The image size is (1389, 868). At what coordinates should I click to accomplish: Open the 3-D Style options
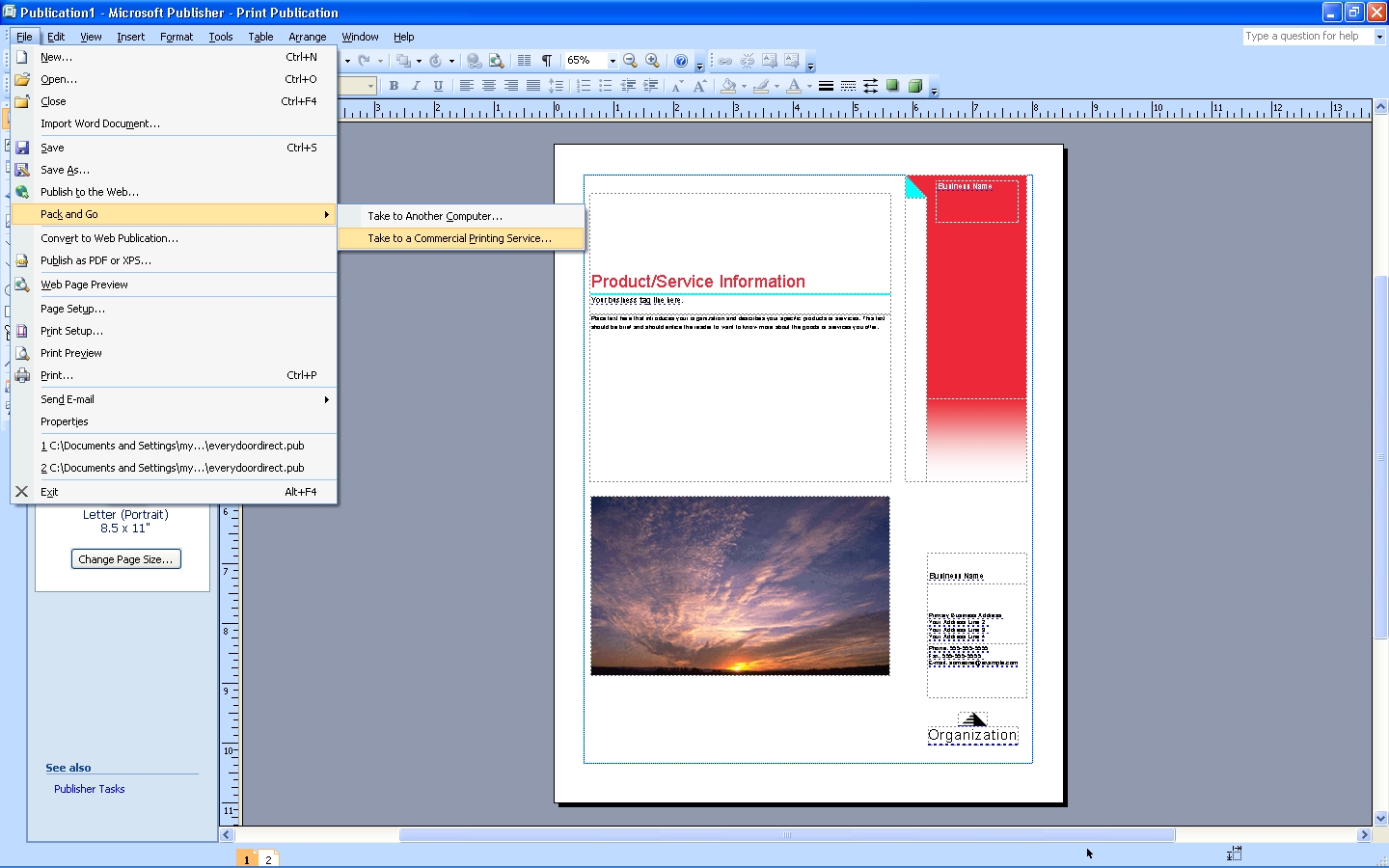[914, 86]
